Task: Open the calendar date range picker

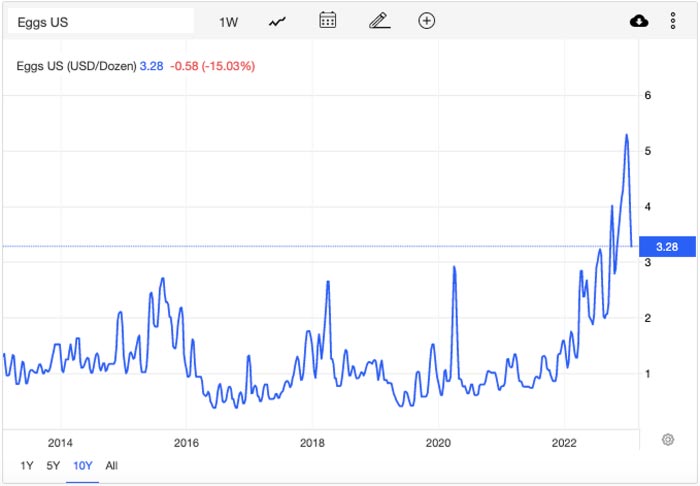Action: pyautogui.click(x=328, y=21)
